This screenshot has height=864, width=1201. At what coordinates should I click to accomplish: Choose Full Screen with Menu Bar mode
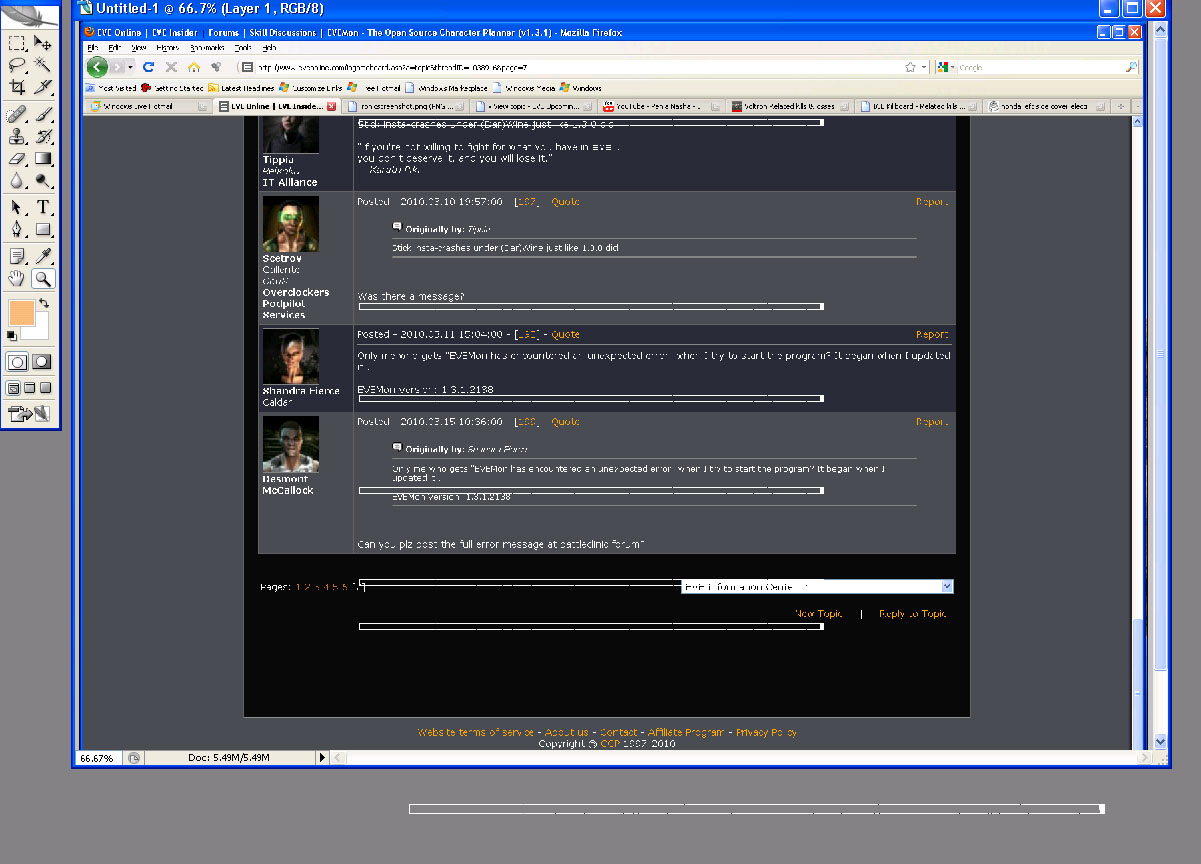(x=30, y=388)
